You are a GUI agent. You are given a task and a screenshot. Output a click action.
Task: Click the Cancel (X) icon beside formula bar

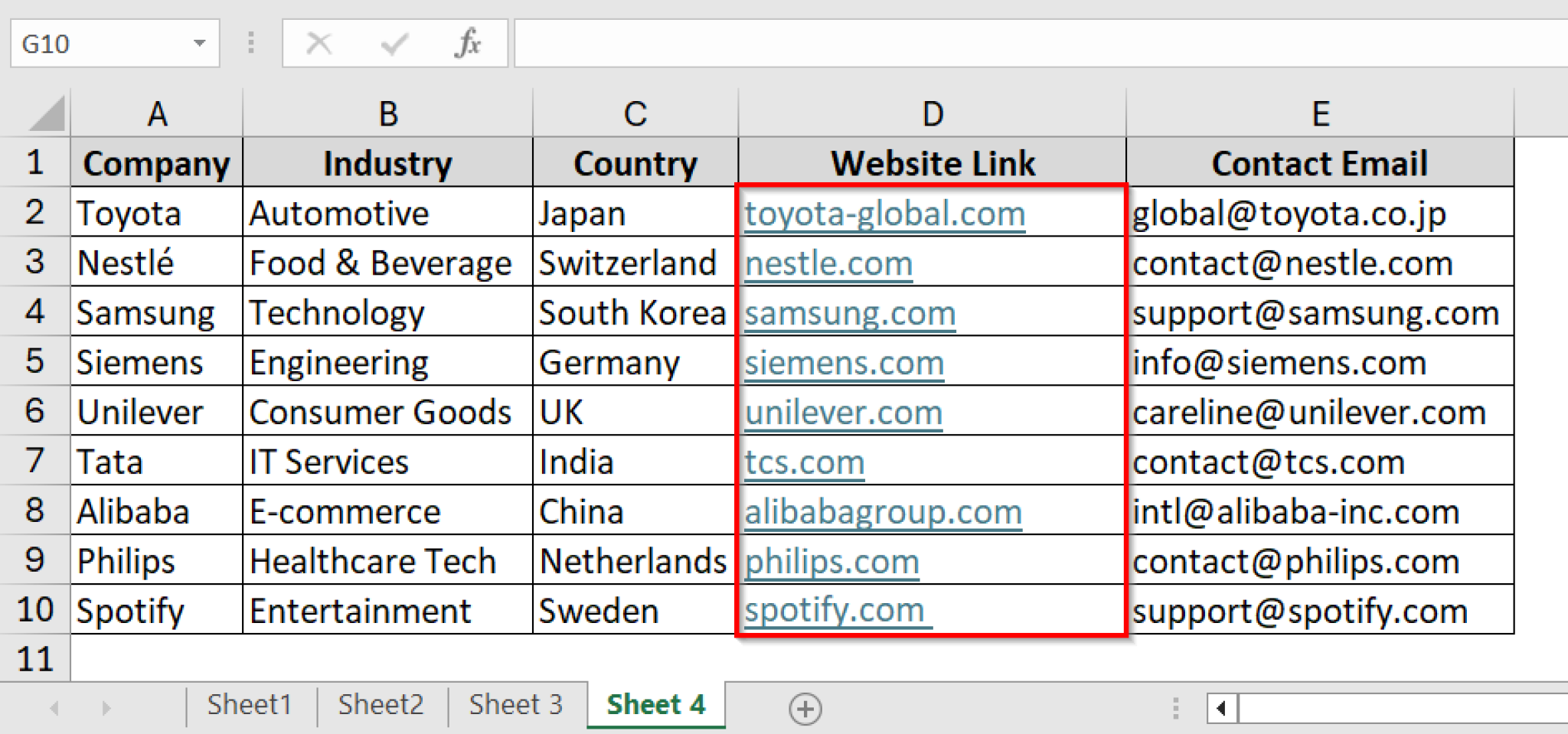tap(319, 43)
